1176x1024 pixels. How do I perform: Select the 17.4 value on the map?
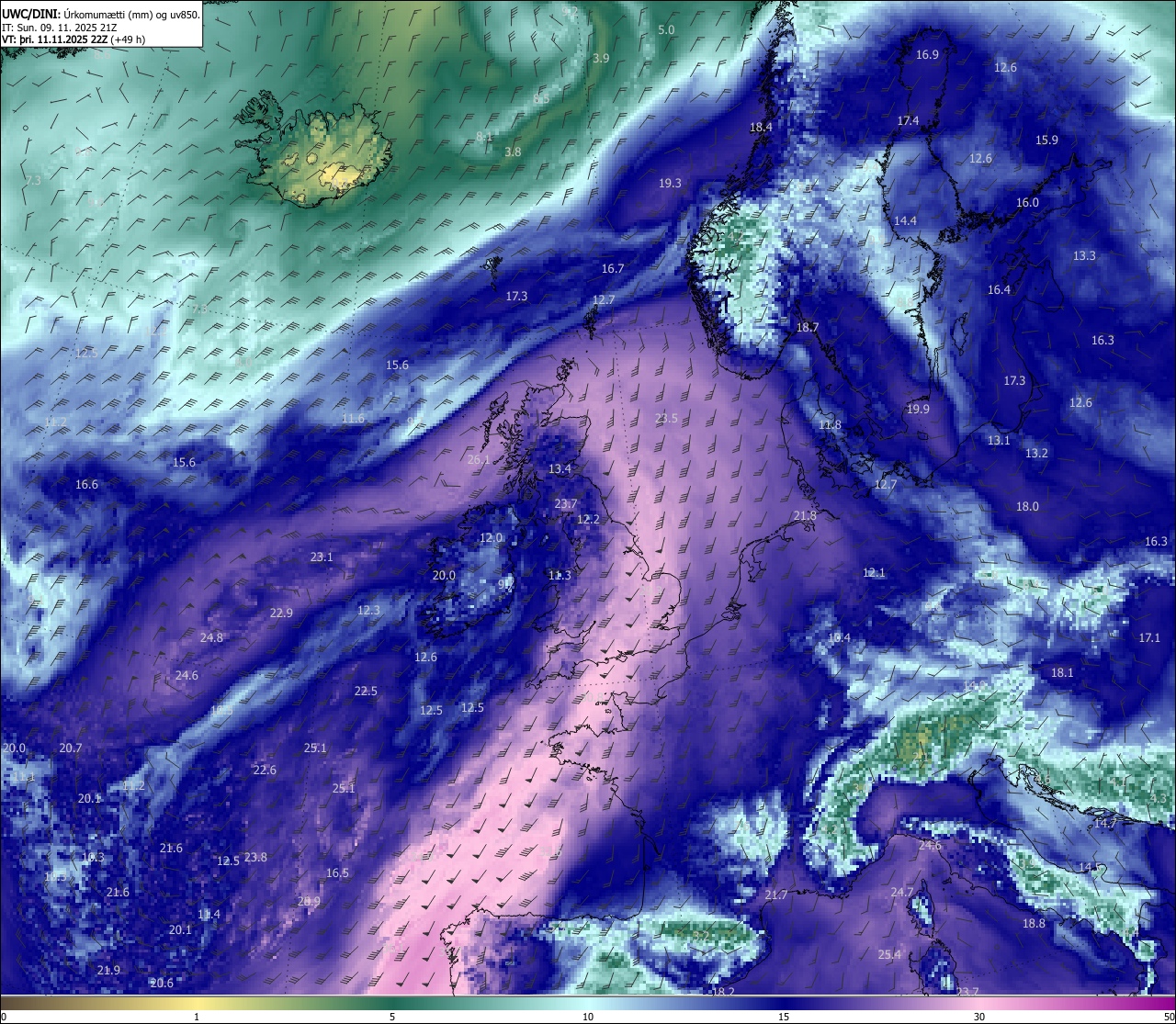(908, 120)
